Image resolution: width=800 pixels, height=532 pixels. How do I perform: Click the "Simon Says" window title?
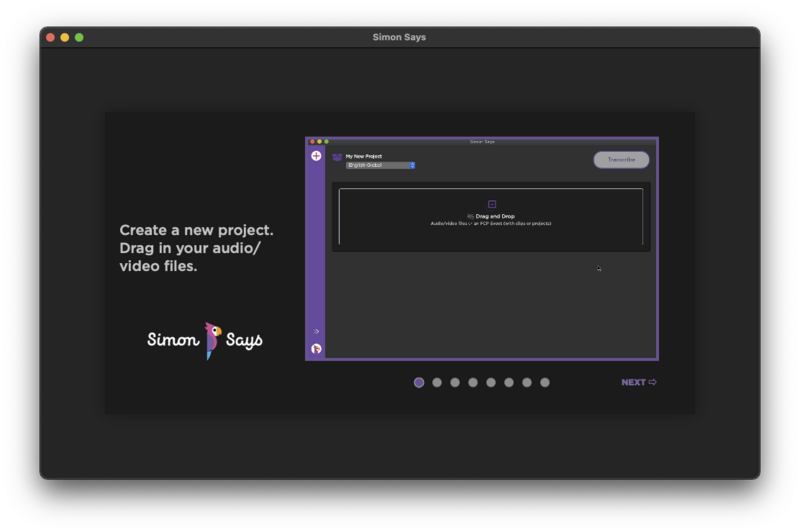[x=399, y=37]
